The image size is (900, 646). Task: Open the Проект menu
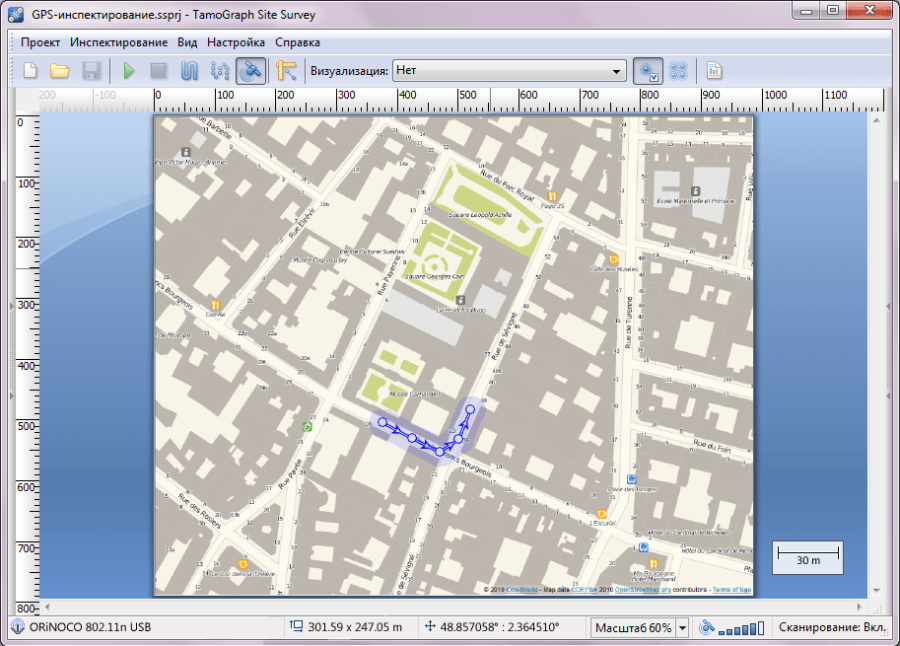pyautogui.click(x=40, y=42)
